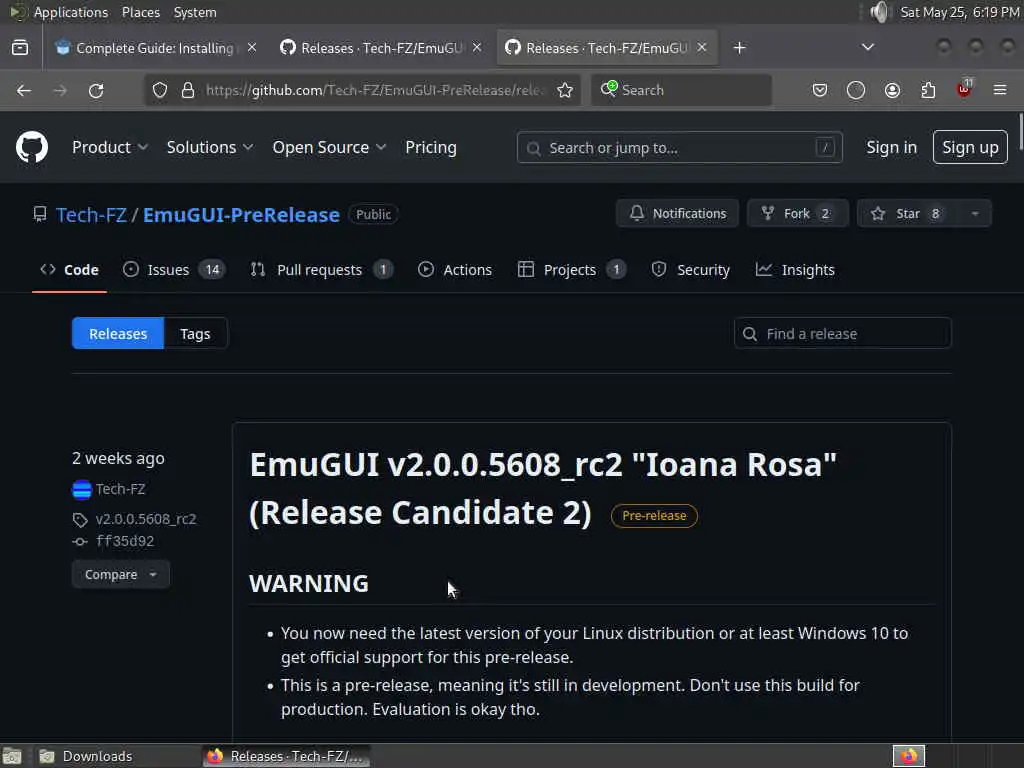Open the Applications menu
Screen dimensions: 1024x768
pos(71,12)
